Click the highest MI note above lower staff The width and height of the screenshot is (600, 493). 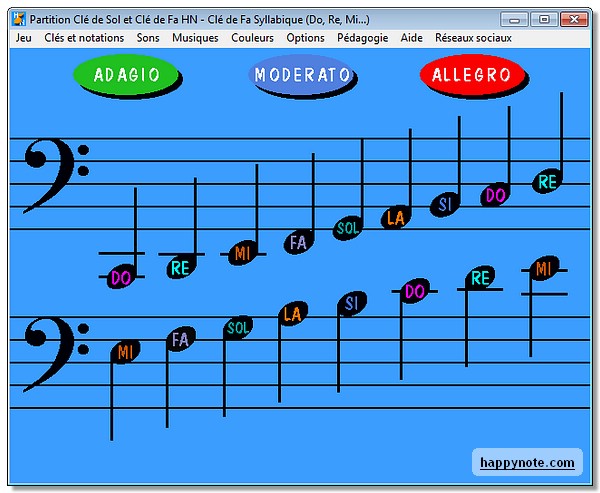coord(544,268)
